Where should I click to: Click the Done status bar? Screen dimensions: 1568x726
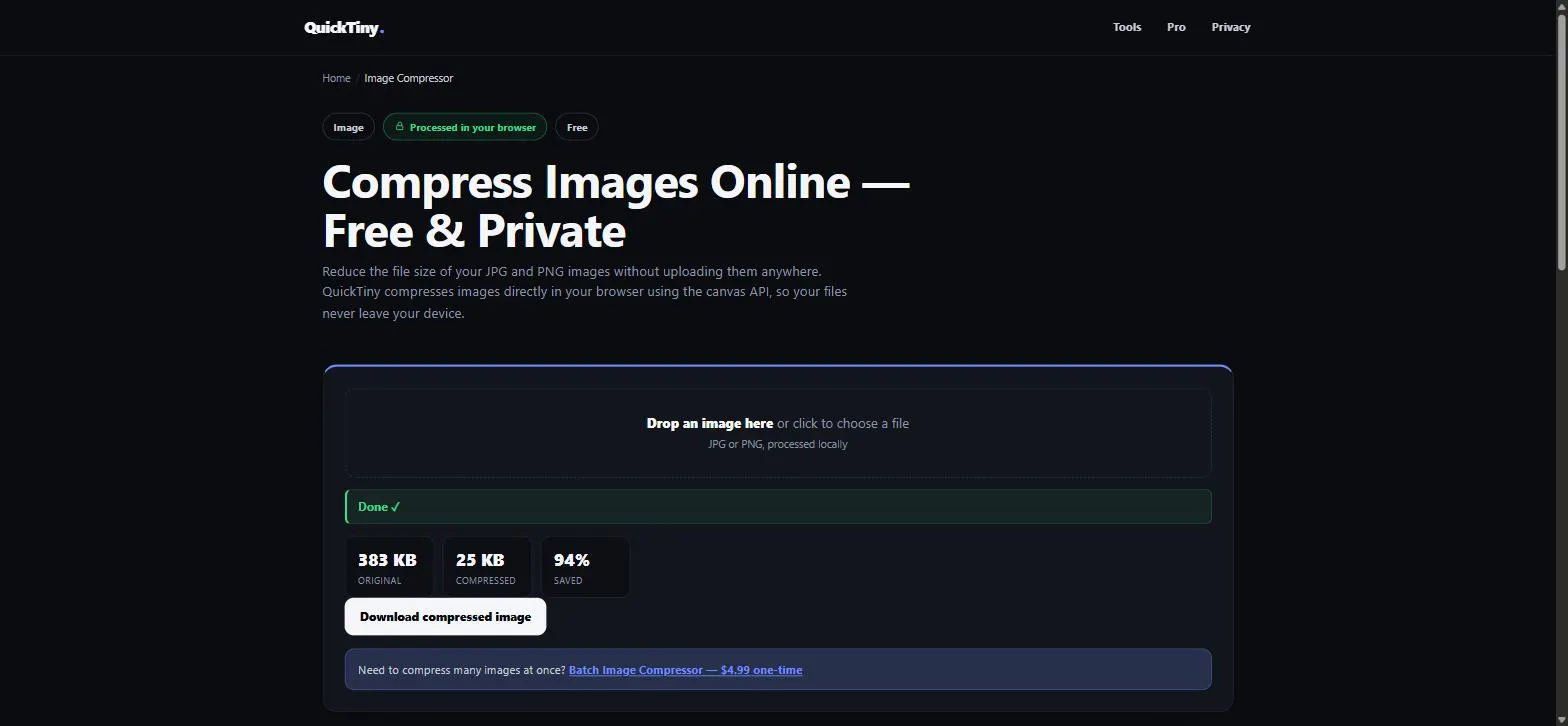(x=778, y=507)
